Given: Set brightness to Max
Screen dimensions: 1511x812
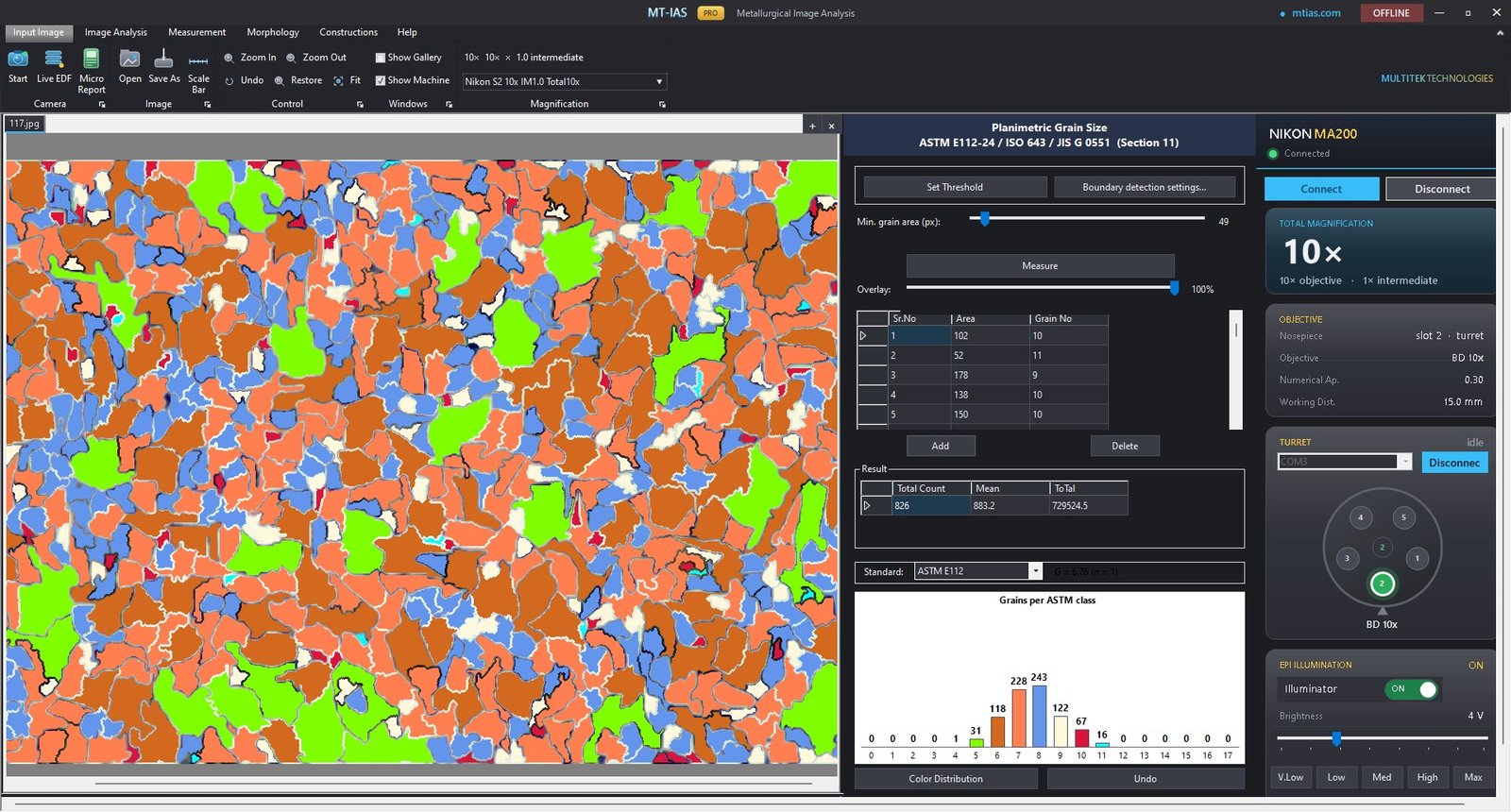Looking at the screenshot, I should coord(1473,777).
